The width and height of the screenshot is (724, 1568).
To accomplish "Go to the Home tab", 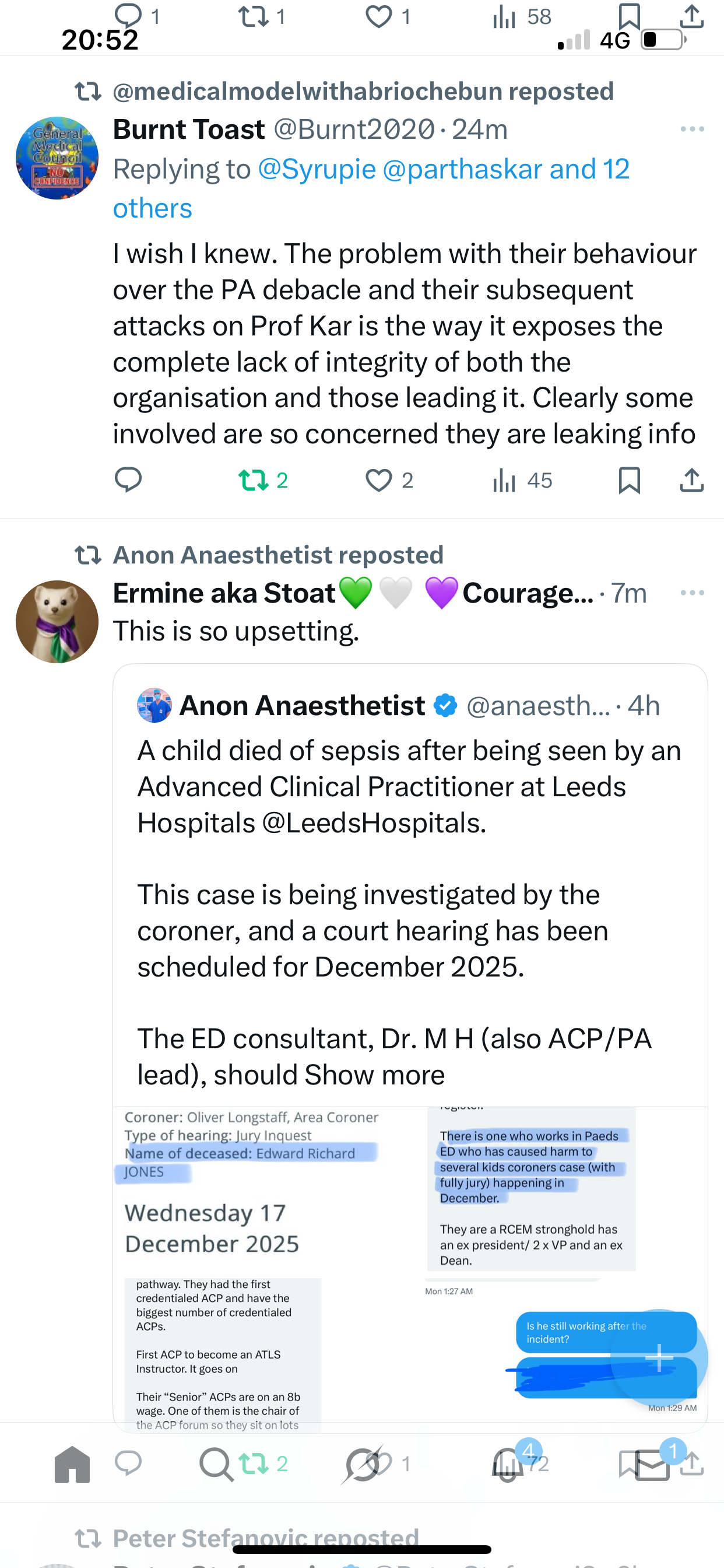I will point(72,1464).
